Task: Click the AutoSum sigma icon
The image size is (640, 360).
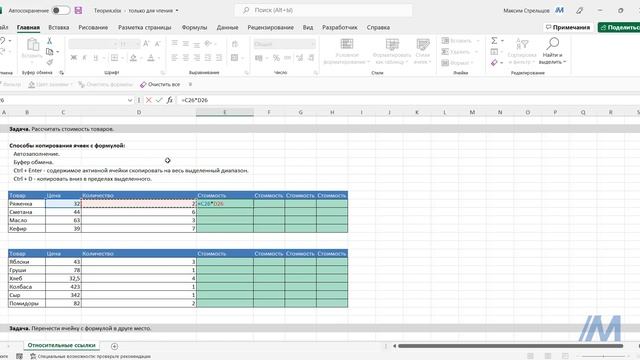Action: [x=494, y=40]
